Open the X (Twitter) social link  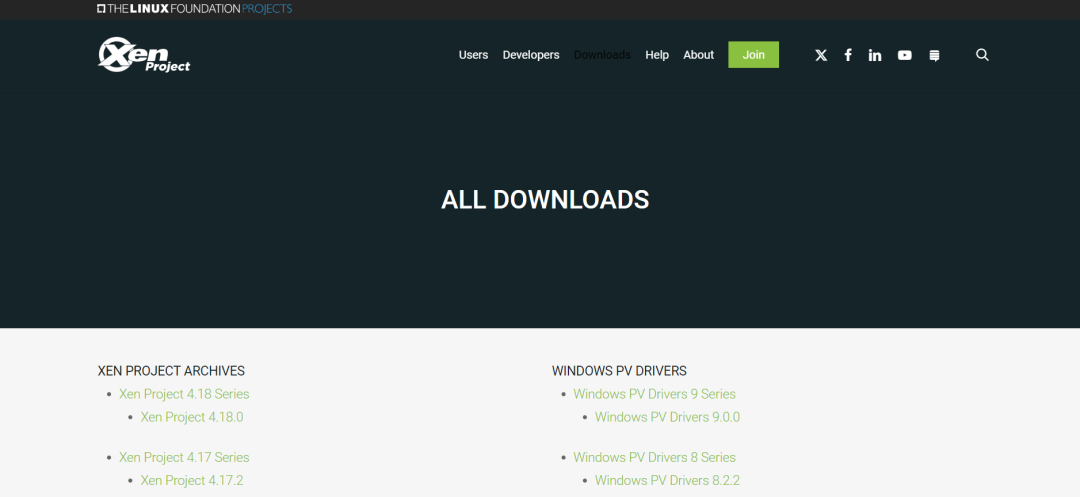pyautogui.click(x=821, y=55)
